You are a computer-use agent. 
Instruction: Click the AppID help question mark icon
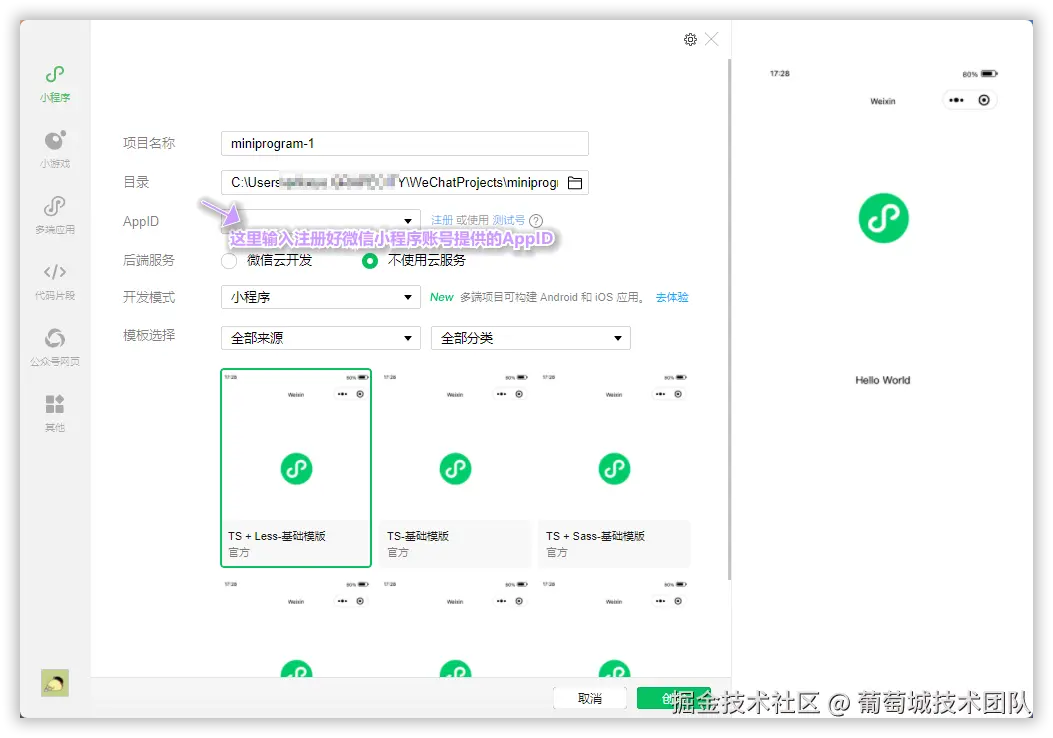pos(536,220)
